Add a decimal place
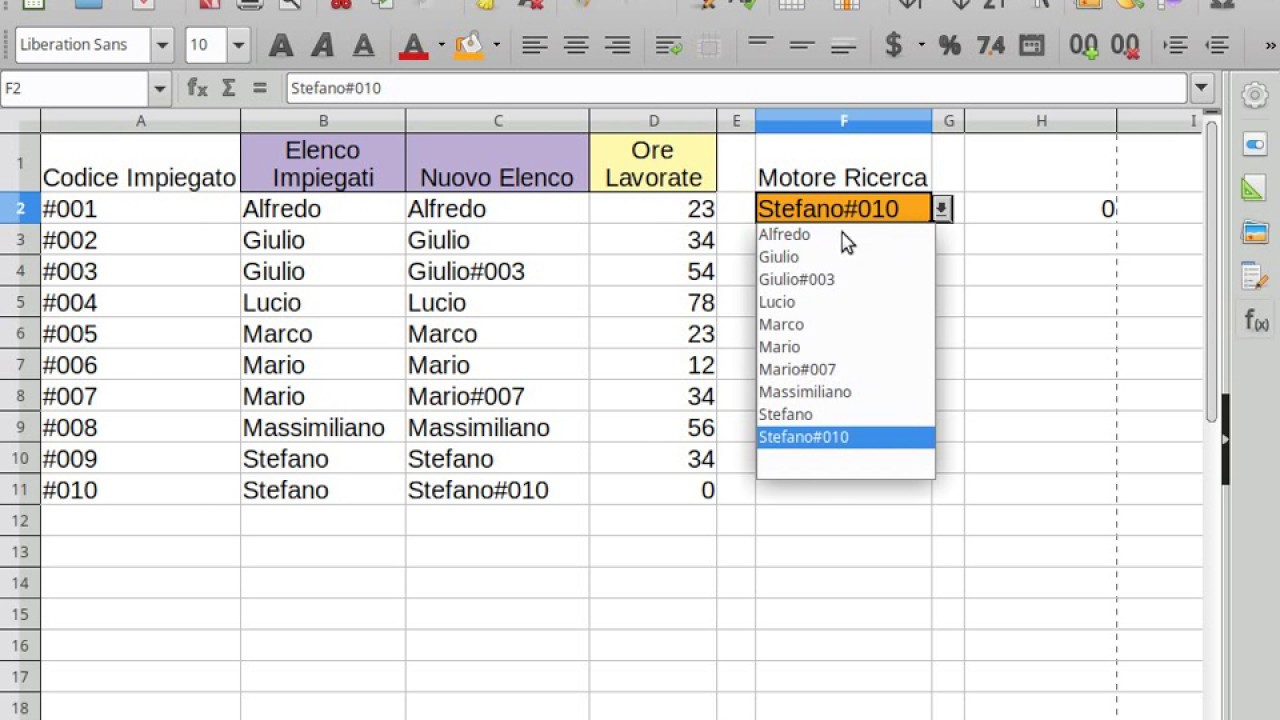 [x=1083, y=45]
